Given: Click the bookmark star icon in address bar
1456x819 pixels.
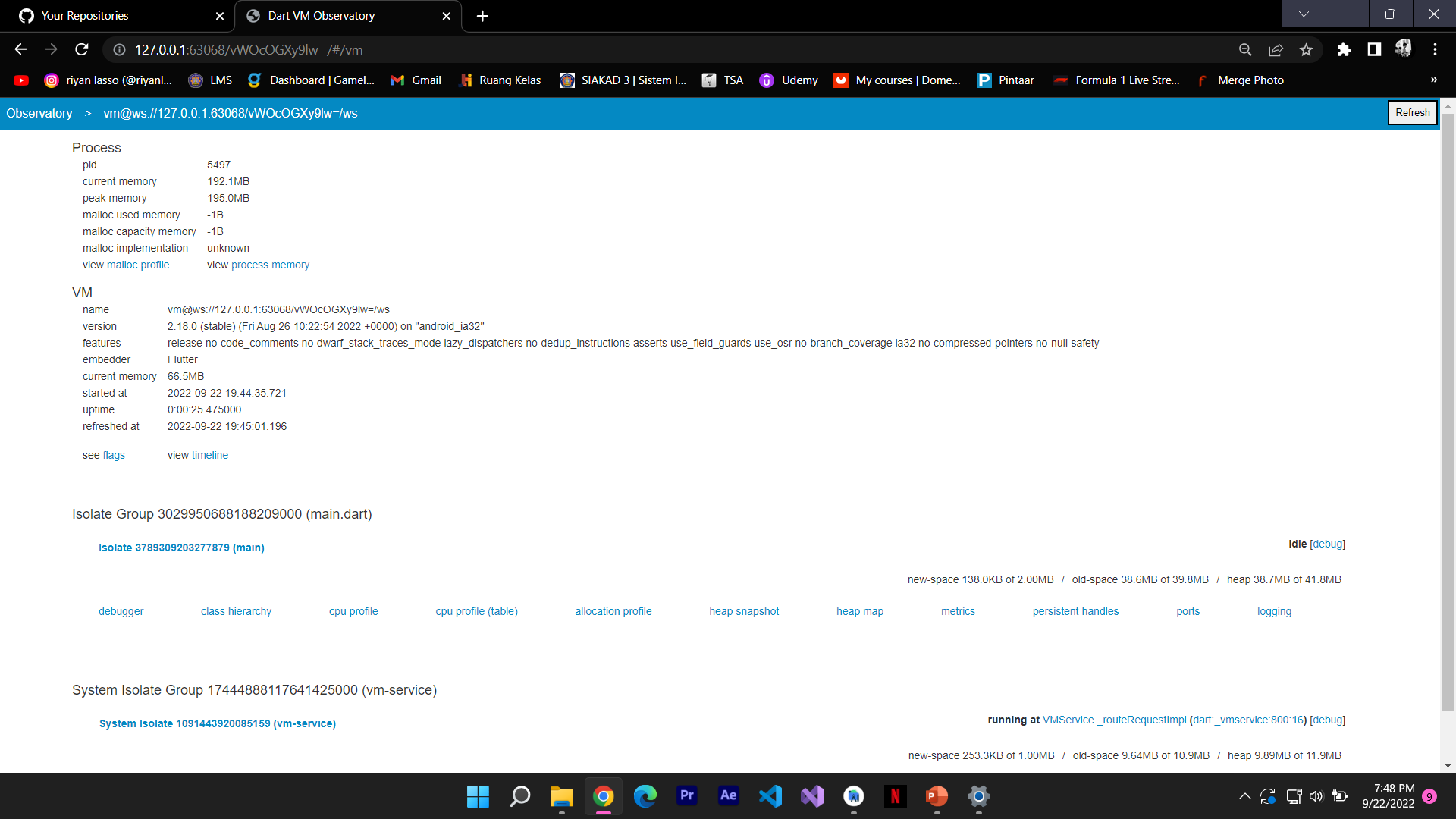Looking at the screenshot, I should 1306,49.
